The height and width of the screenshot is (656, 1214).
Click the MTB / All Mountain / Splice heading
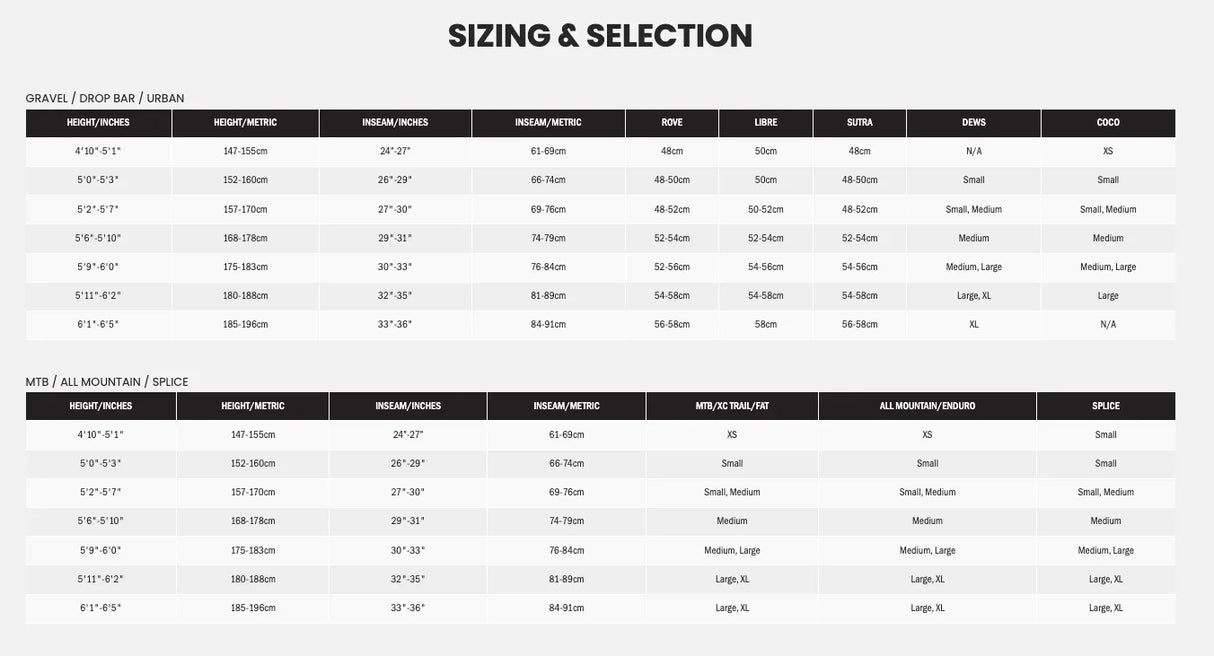pos(107,382)
